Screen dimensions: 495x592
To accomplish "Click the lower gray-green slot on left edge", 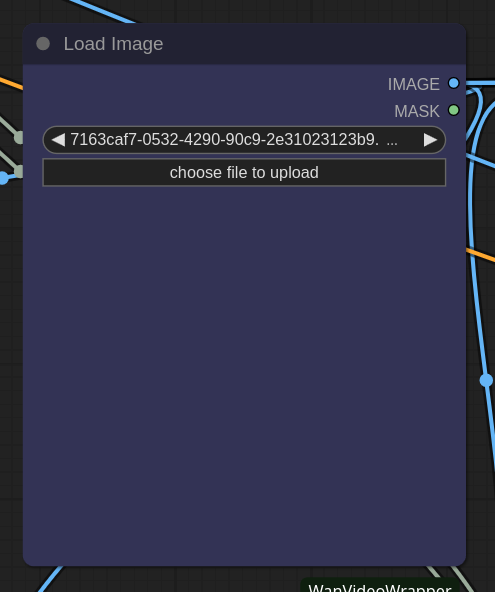I will coord(19,171).
